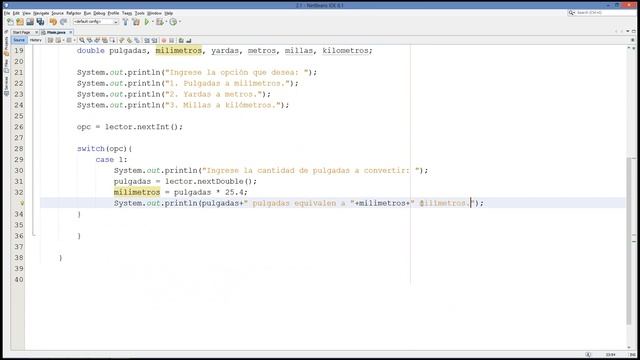Toggle Rectangular Selection icon
The width and height of the screenshot is (640, 360).
(x=112, y=40)
